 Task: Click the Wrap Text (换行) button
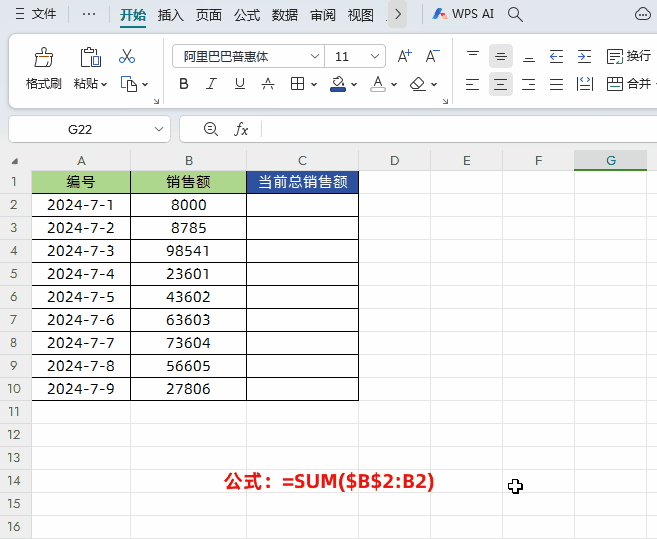pyautogui.click(x=629, y=56)
